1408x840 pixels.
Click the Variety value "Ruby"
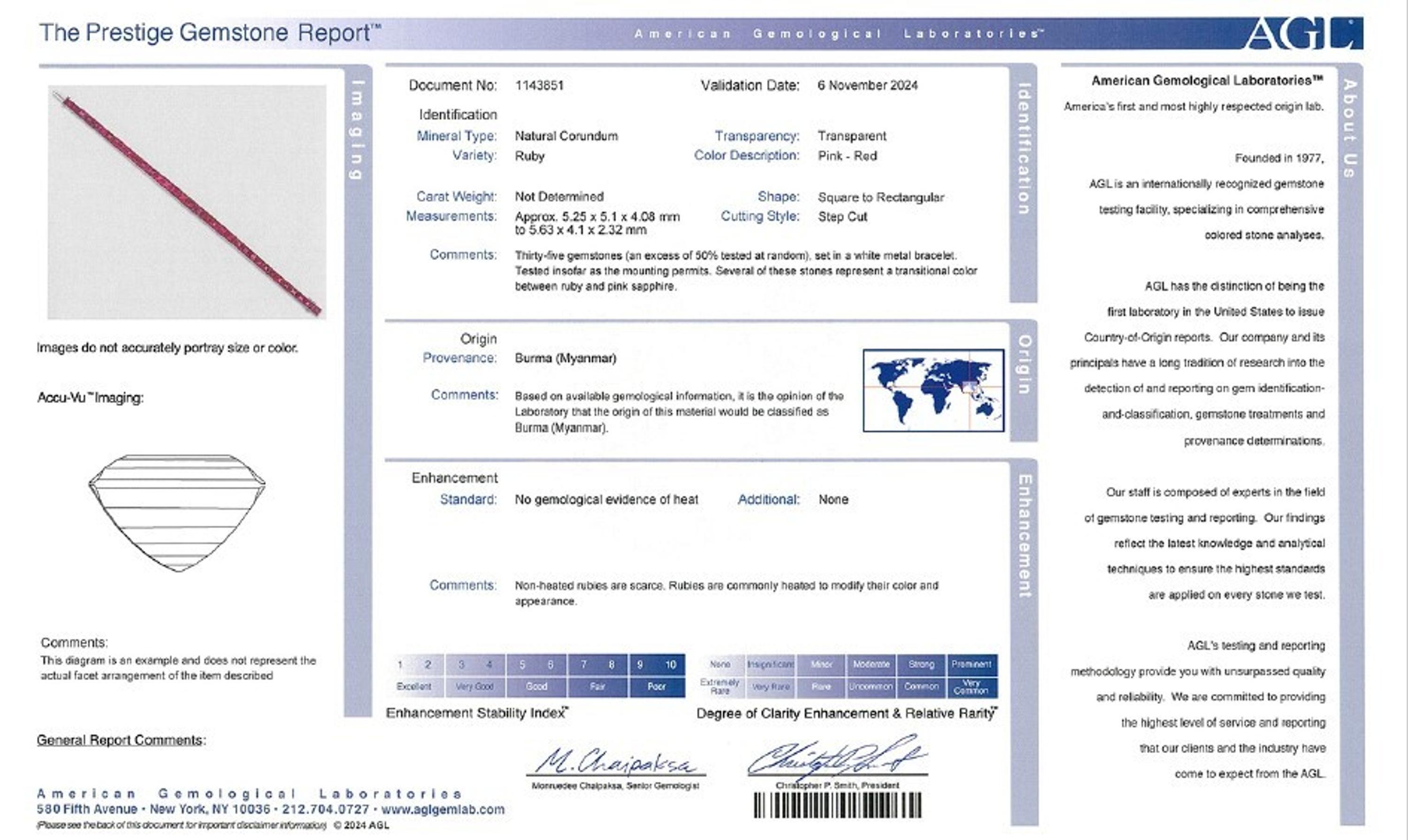coord(529,156)
